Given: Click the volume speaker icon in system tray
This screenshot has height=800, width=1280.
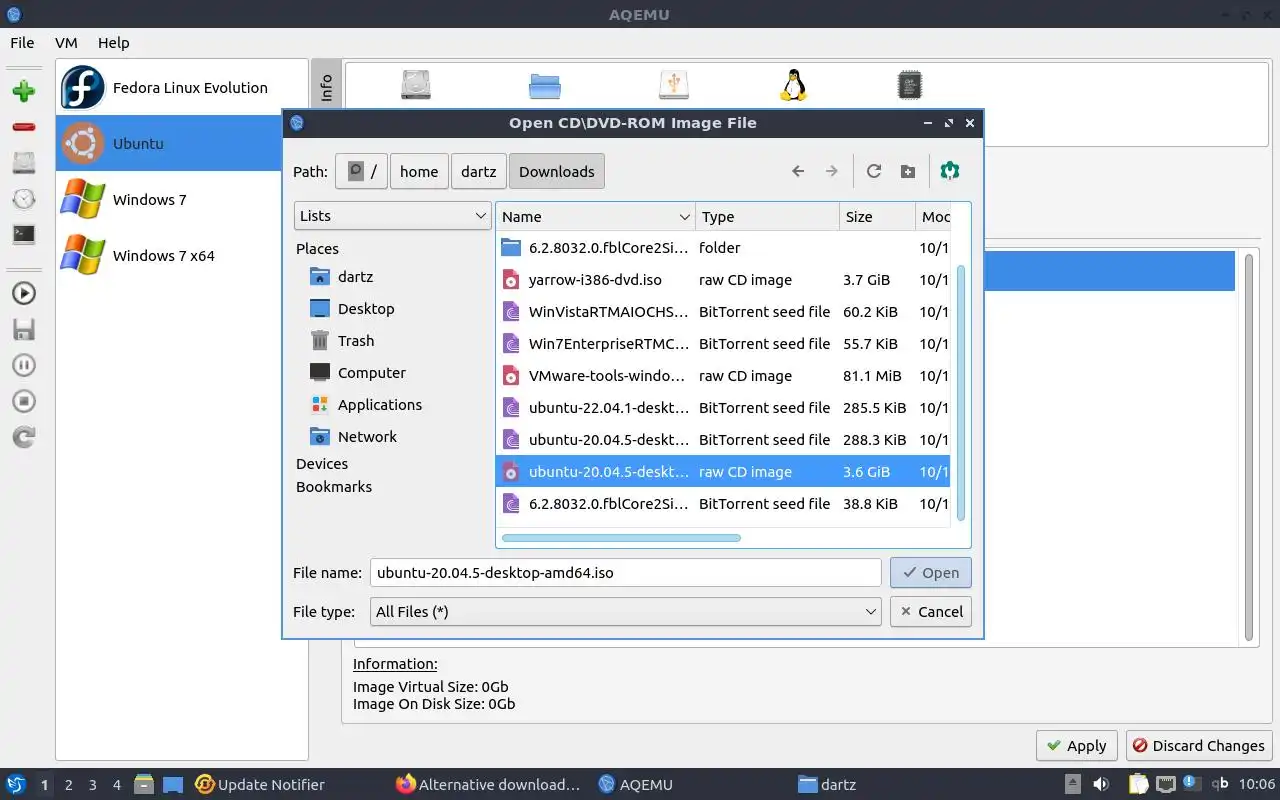Looking at the screenshot, I should point(1101,784).
